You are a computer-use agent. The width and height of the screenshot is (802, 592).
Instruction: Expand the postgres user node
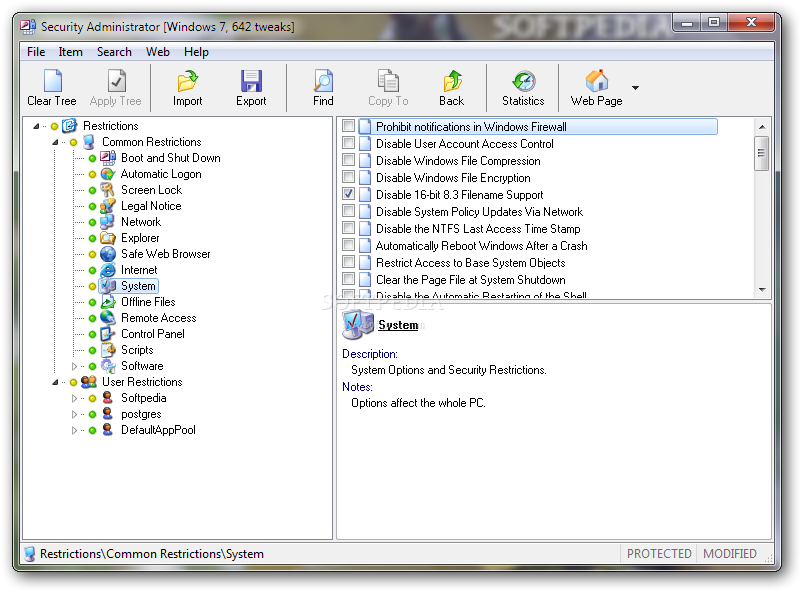pyautogui.click(x=74, y=414)
